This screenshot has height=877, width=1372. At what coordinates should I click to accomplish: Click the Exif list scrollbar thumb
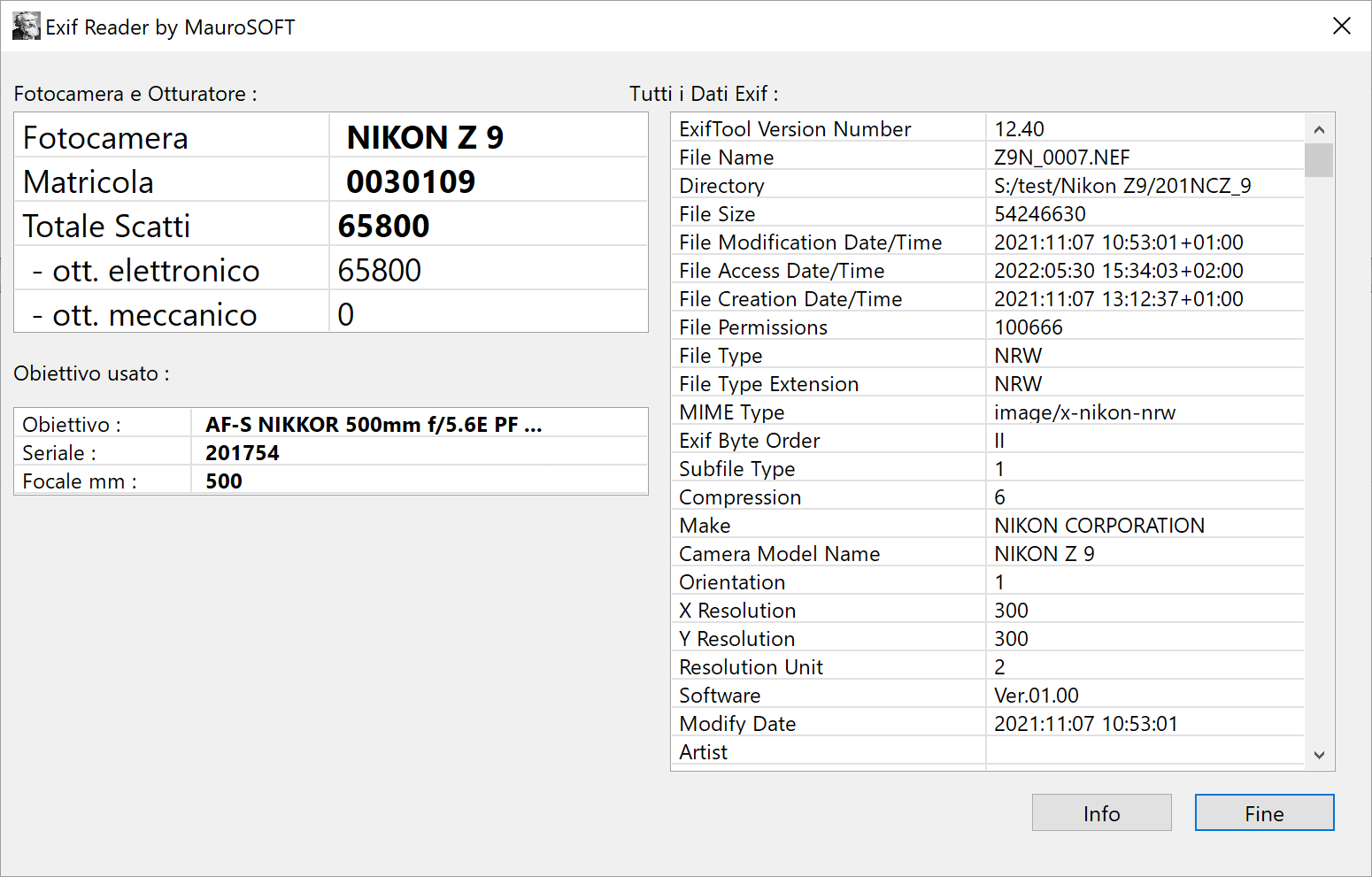pos(1319,160)
